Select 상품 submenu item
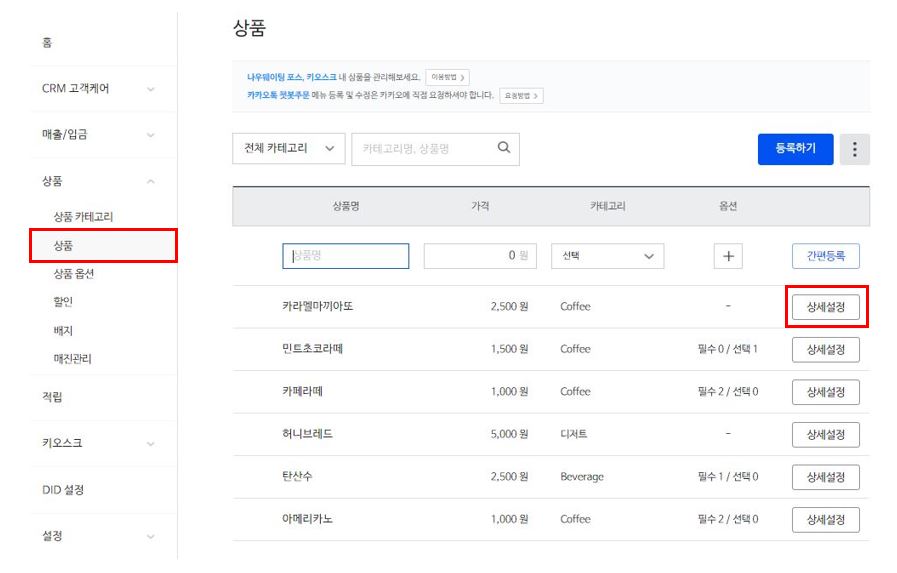The width and height of the screenshot is (897, 573). coord(104,246)
